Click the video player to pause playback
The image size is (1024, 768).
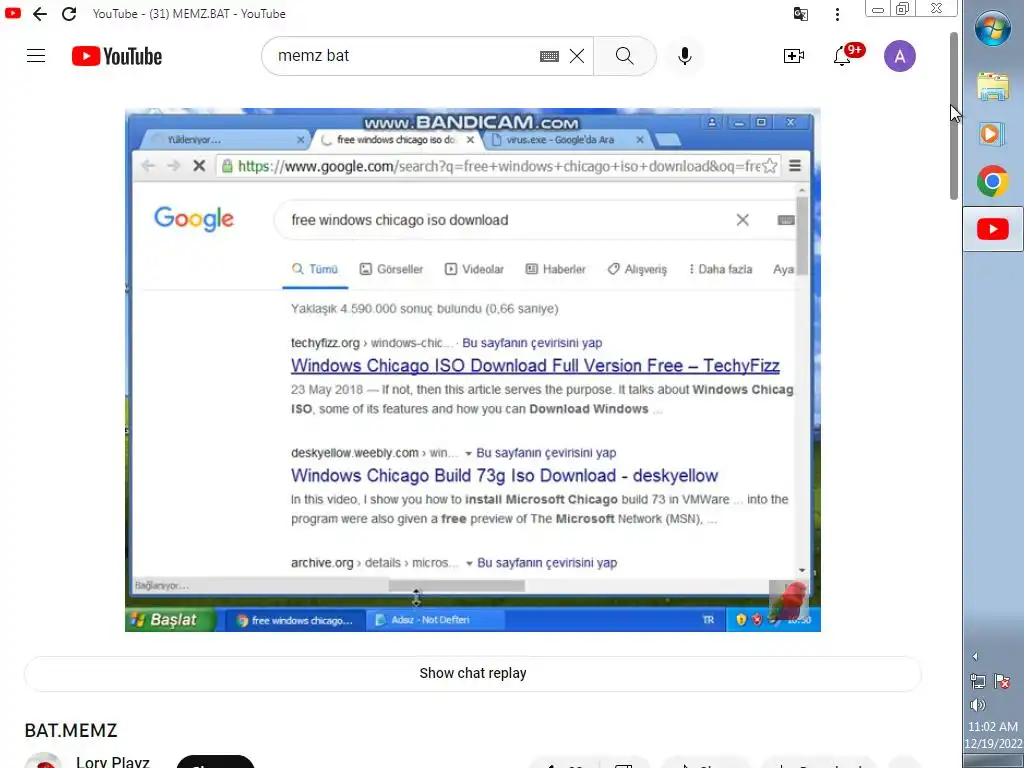[473, 370]
